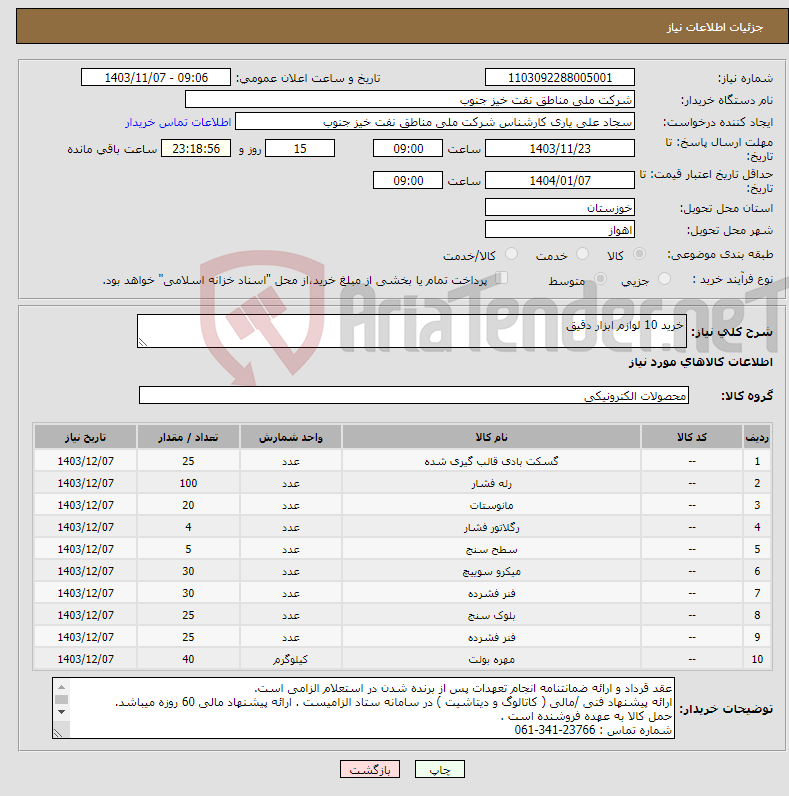Click item مهره بولت in table
This screenshot has width=789, height=796.
pyautogui.click(x=491, y=659)
